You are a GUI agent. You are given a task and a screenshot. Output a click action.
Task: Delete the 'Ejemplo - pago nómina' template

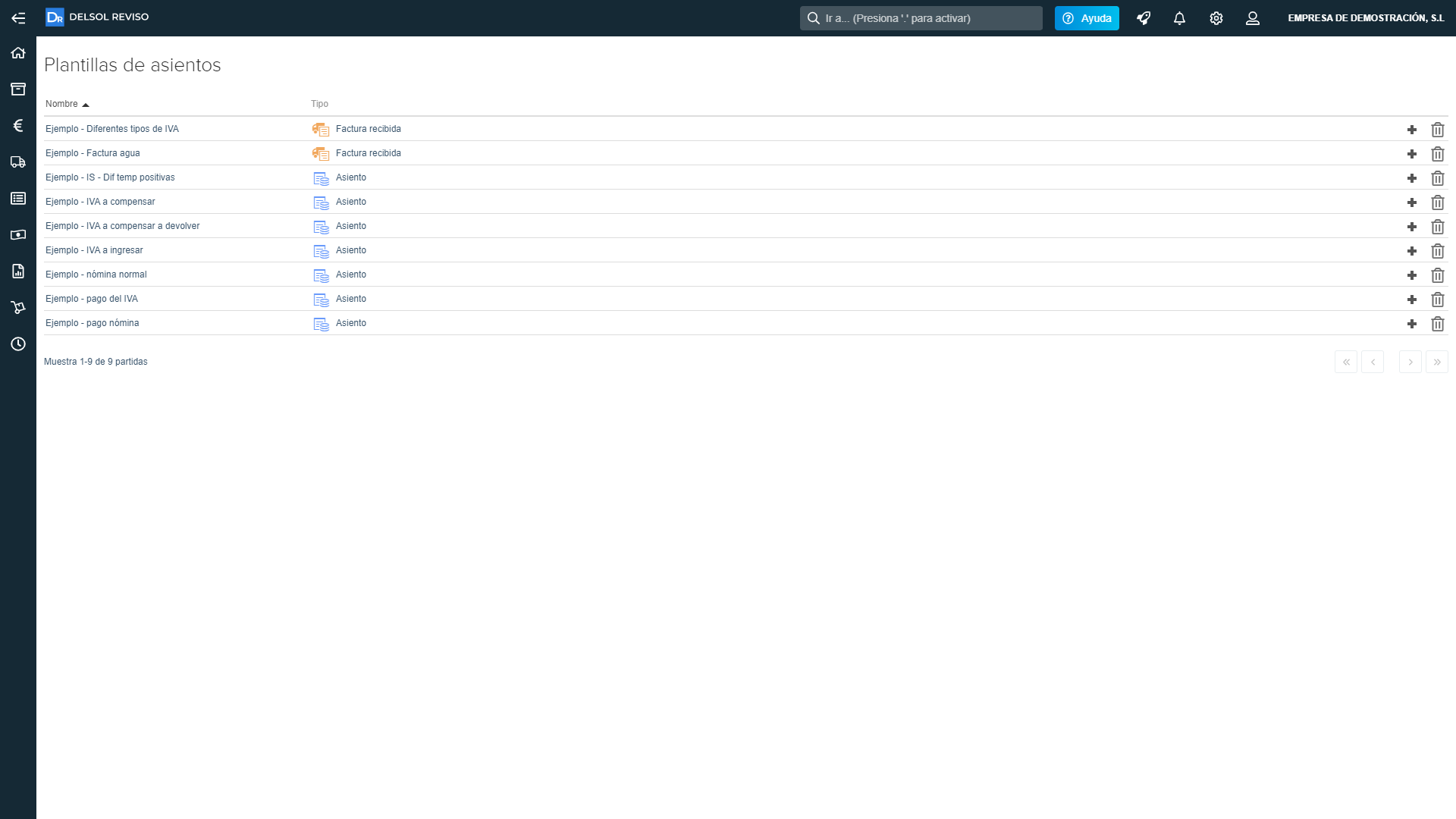(1437, 324)
